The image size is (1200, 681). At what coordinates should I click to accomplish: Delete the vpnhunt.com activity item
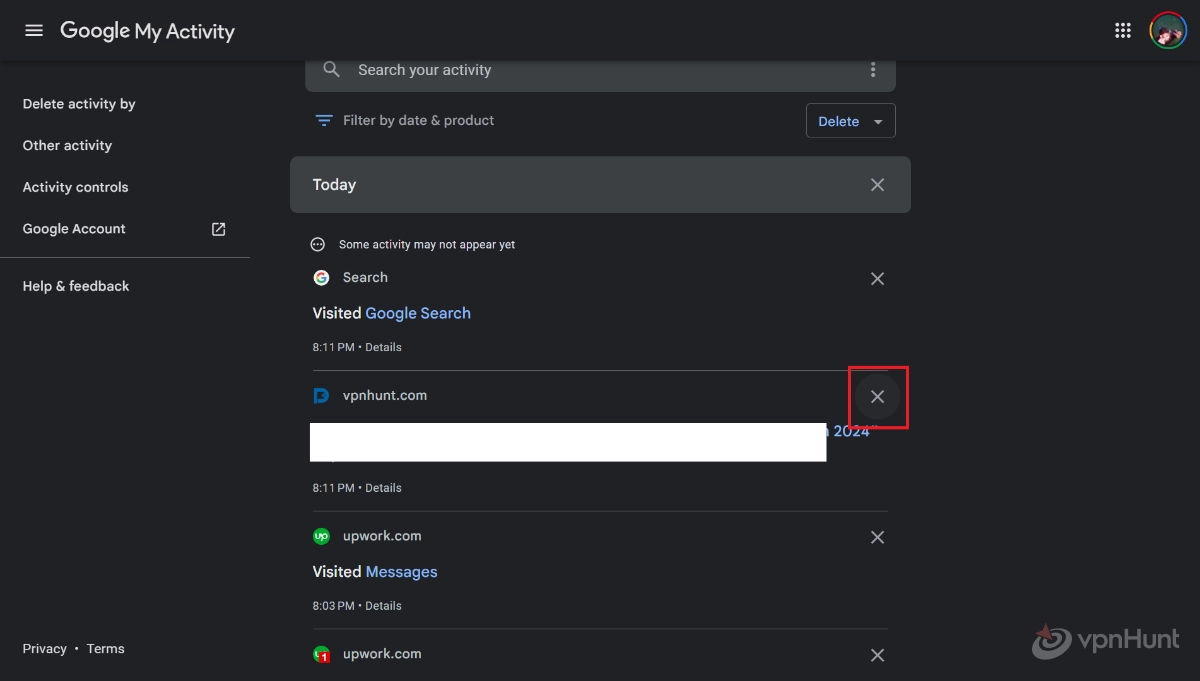(877, 397)
